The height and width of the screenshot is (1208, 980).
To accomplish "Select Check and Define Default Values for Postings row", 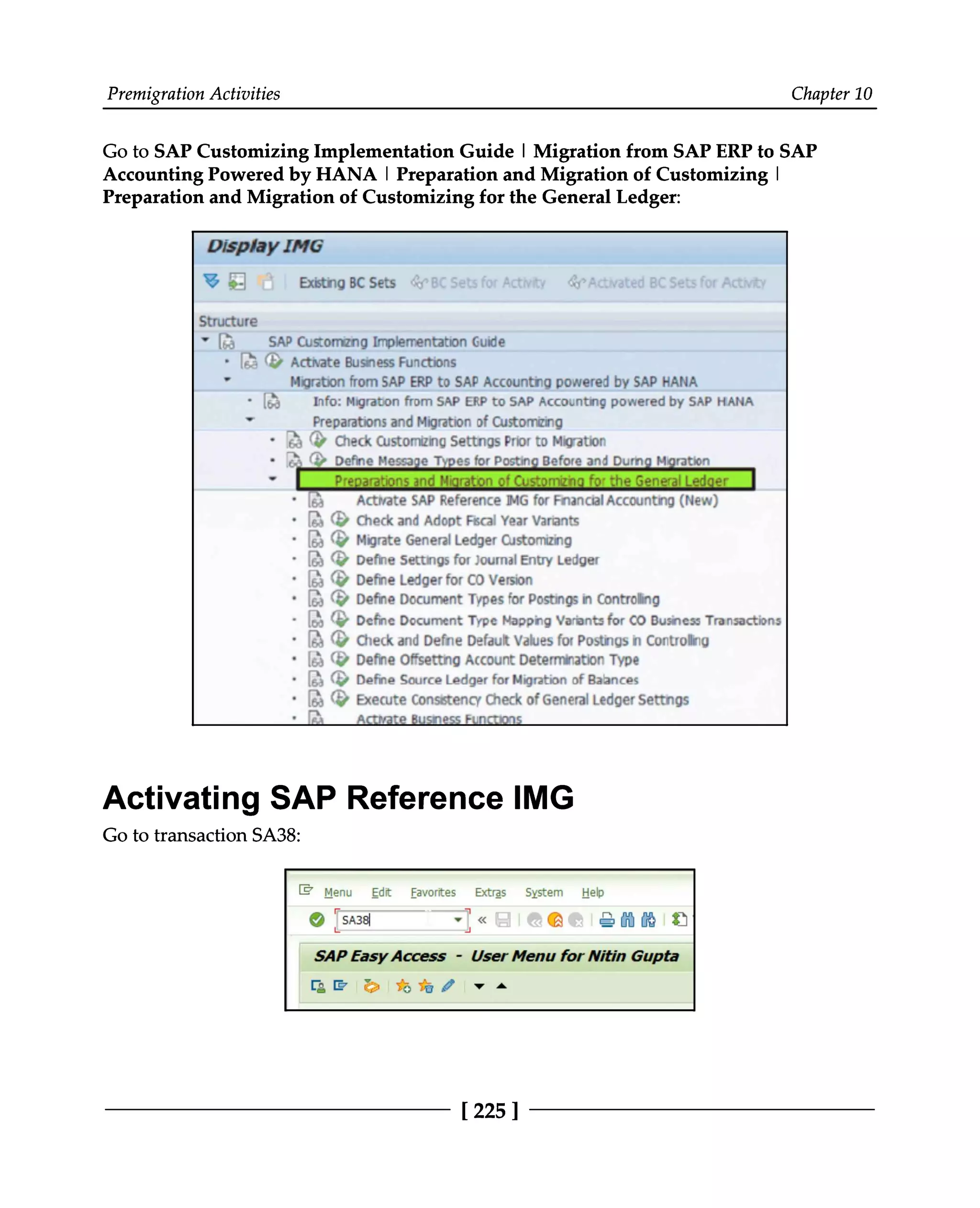I will (532, 640).
